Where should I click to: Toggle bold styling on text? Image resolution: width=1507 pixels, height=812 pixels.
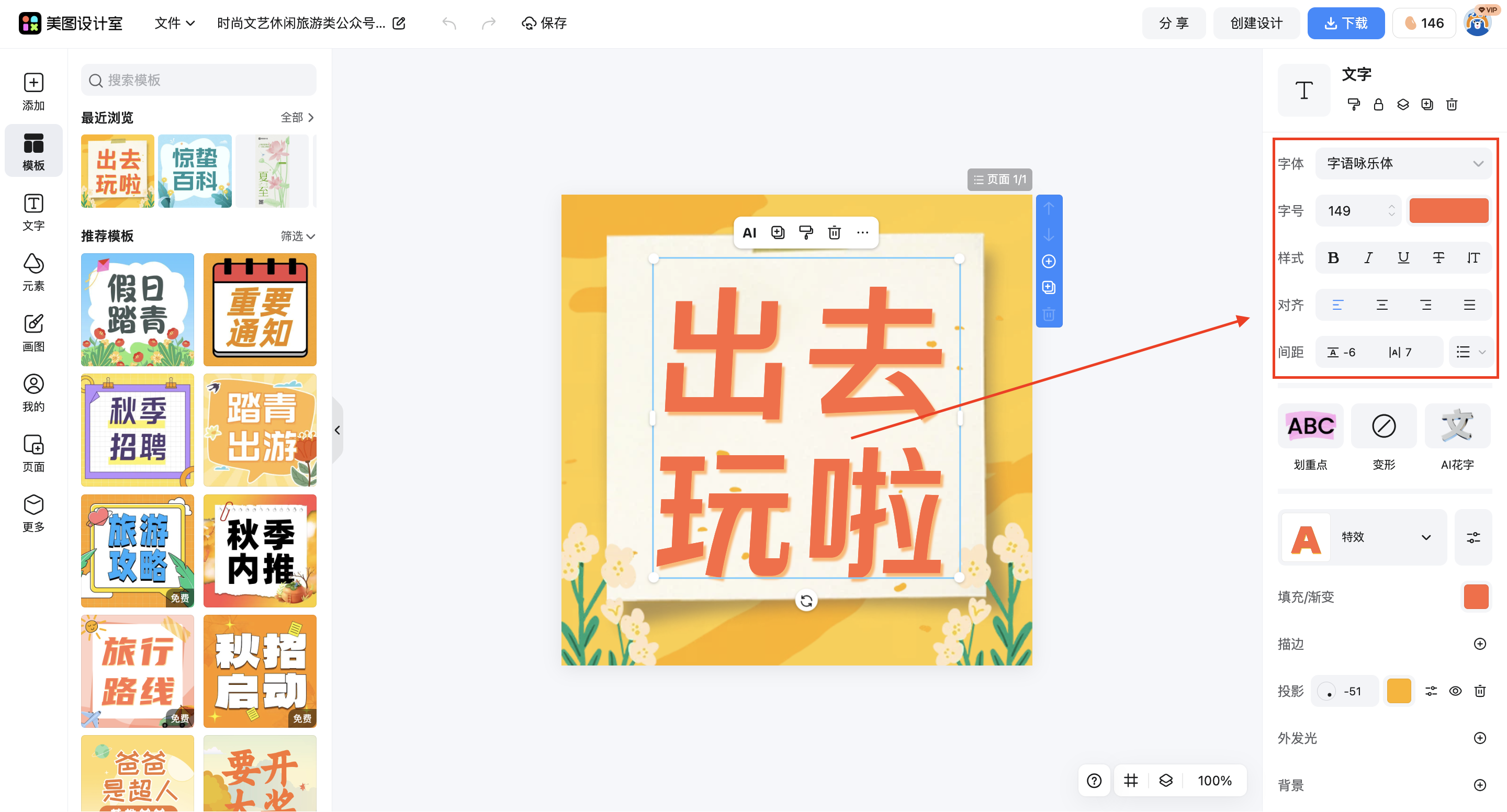coord(1333,257)
